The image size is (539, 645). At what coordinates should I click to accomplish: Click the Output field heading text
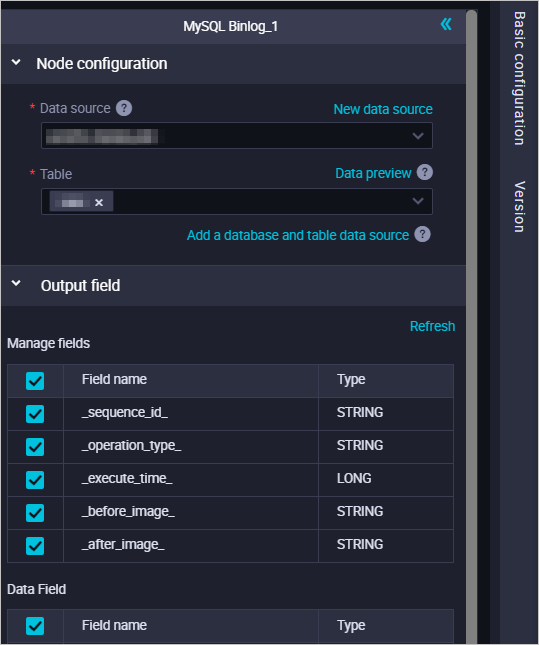pos(80,285)
